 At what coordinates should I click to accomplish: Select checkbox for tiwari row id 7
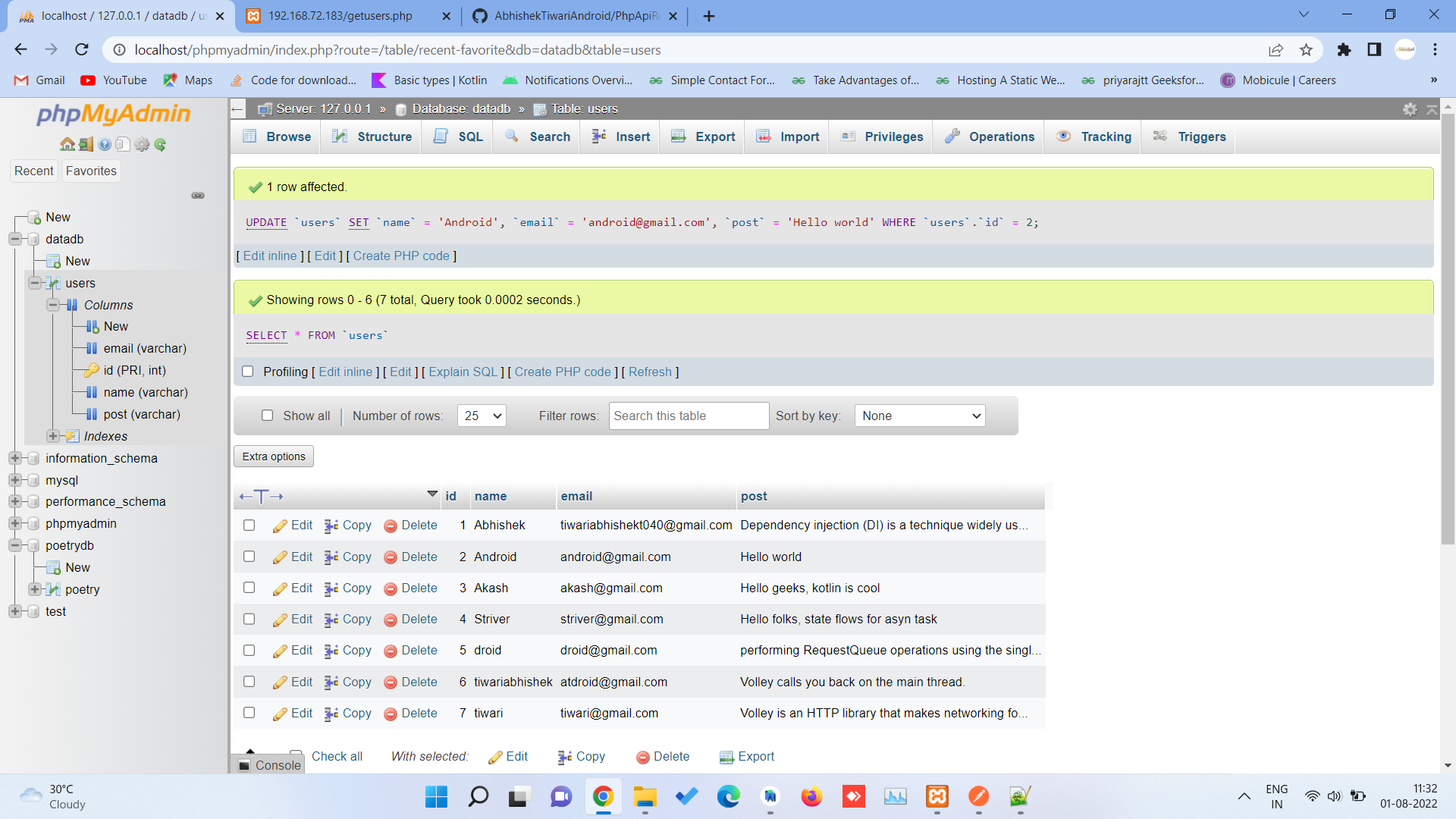(x=249, y=712)
